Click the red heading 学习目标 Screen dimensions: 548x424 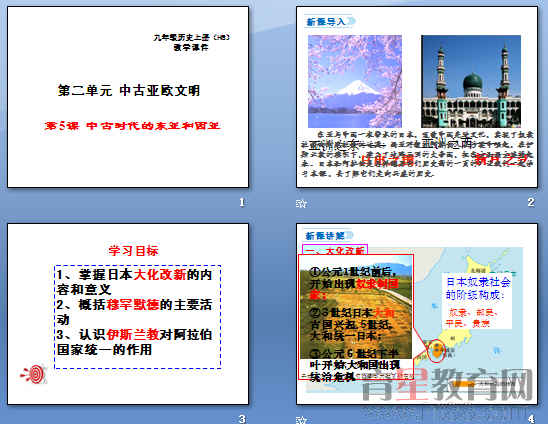coord(133,251)
